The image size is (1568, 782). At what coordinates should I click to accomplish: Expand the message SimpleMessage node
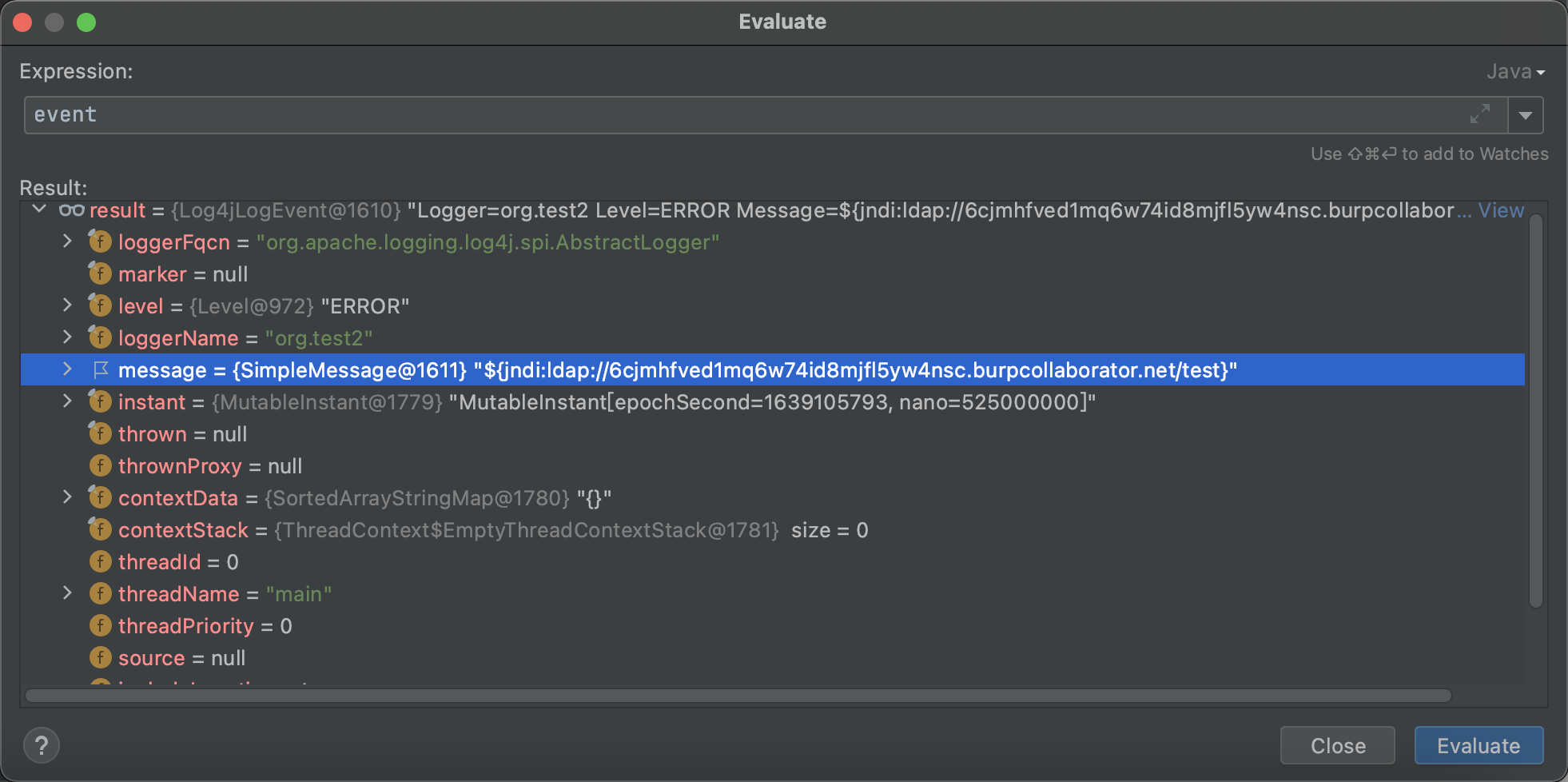pyautogui.click(x=67, y=369)
